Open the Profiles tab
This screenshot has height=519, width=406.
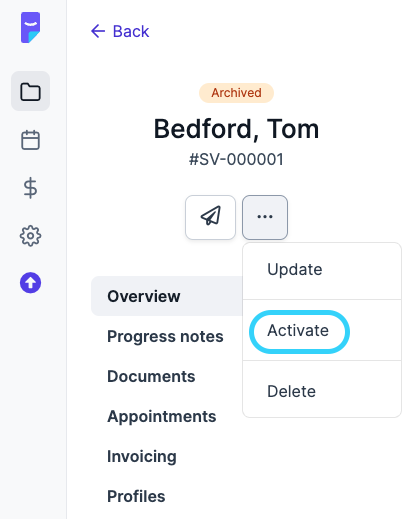[136, 496]
